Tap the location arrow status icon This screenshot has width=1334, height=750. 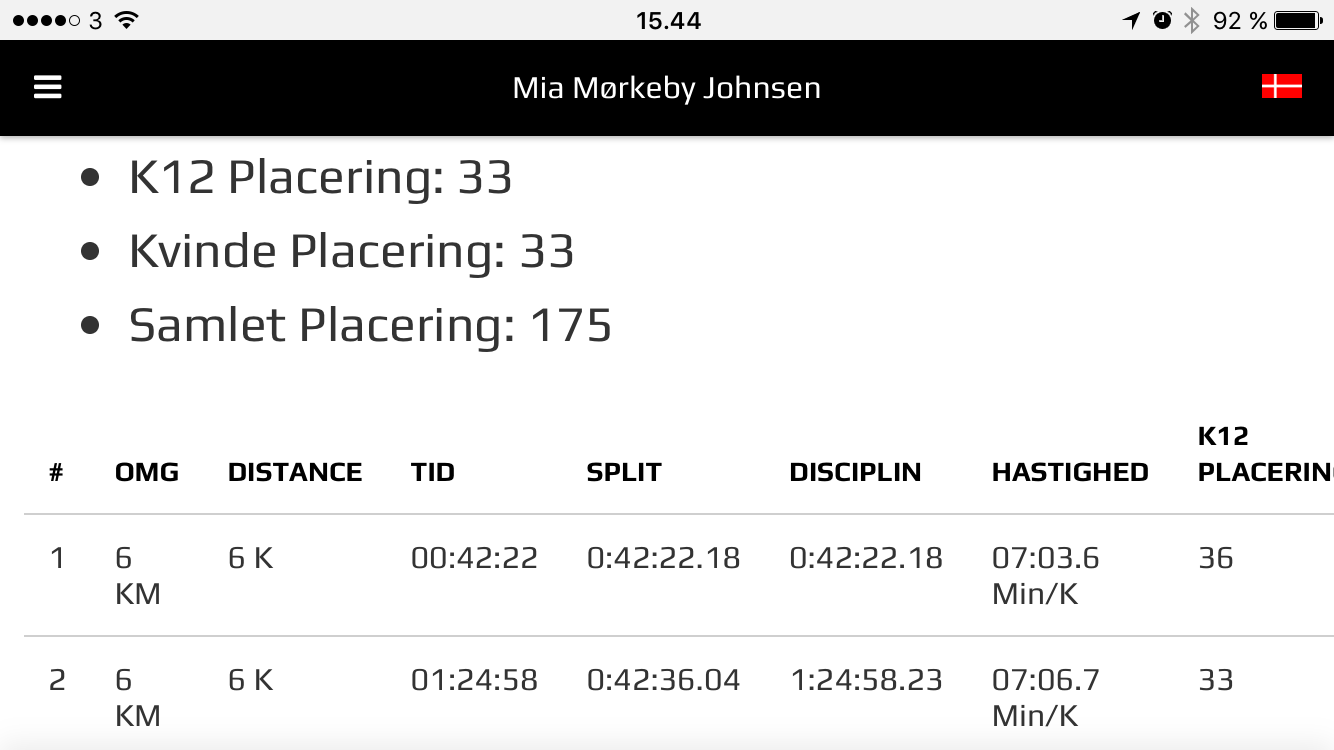[x=1131, y=20]
